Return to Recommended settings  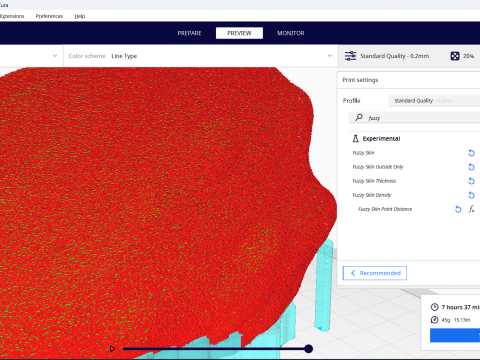tap(375, 273)
